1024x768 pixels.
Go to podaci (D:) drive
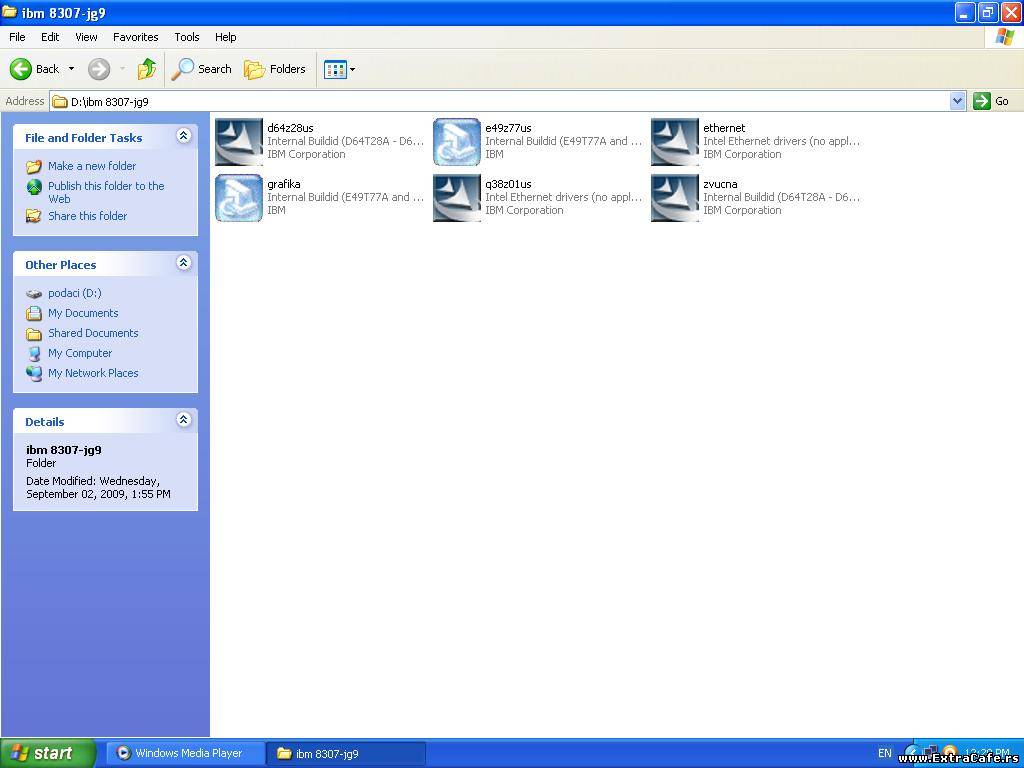[74, 293]
